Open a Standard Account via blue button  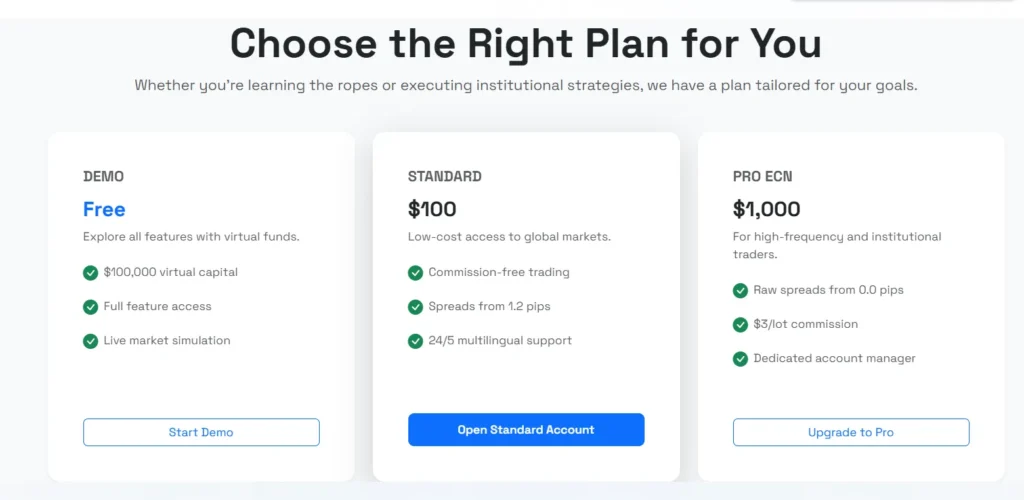coord(526,430)
